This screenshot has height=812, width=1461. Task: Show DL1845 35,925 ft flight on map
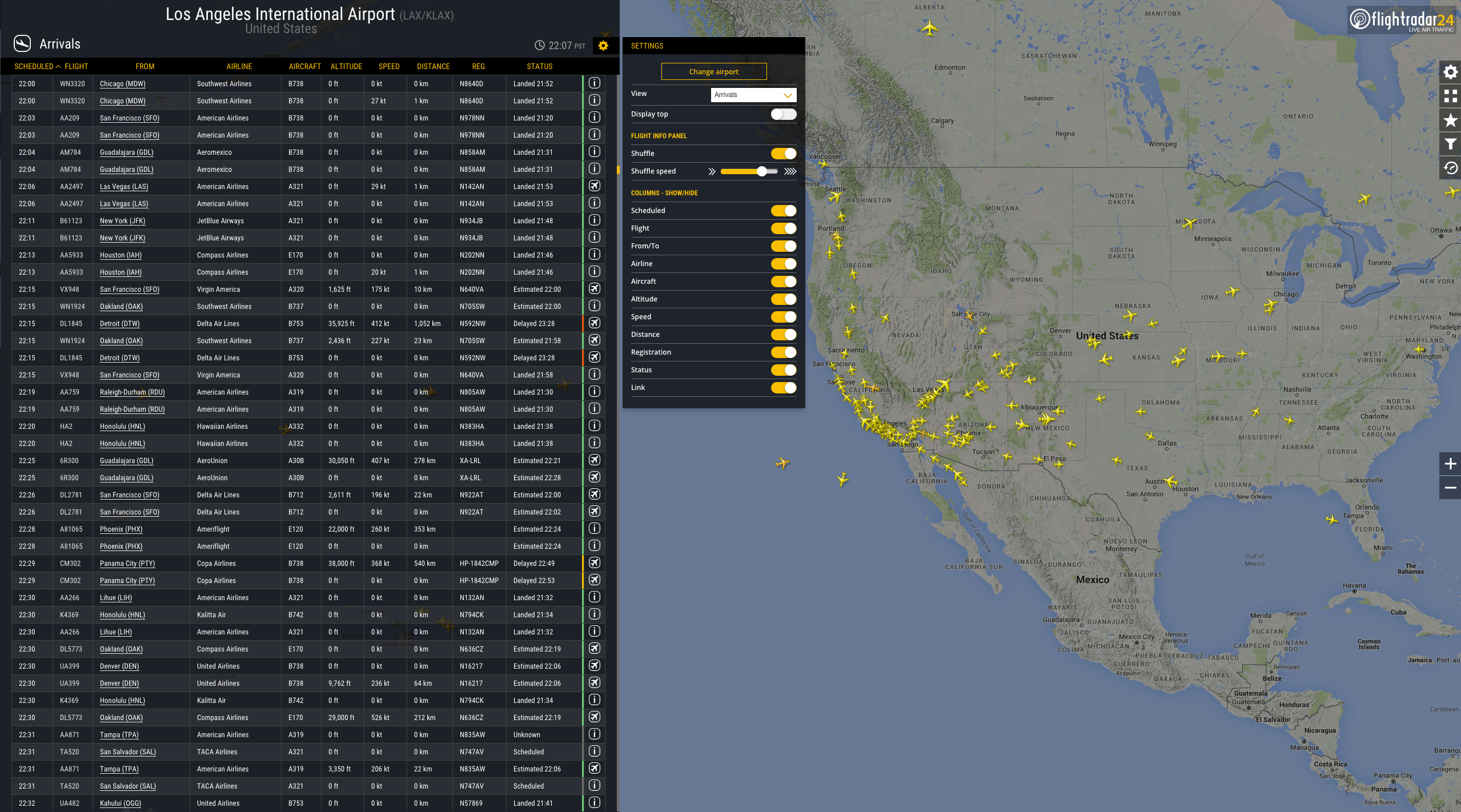click(595, 323)
